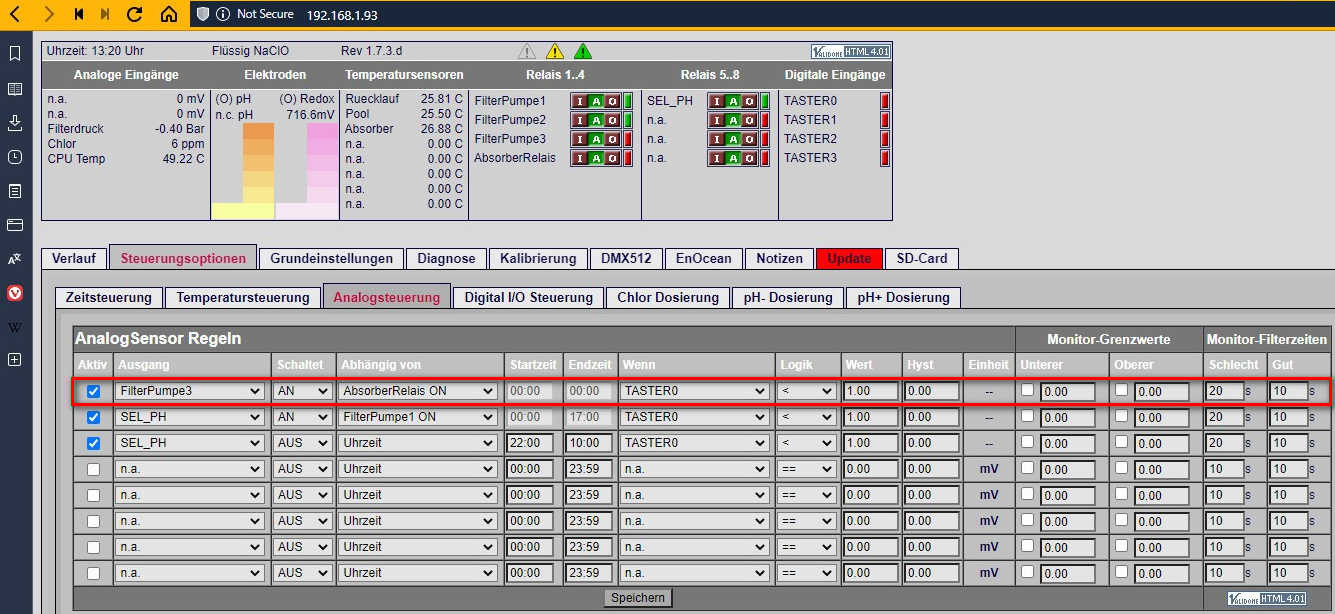Open the Wikipedia web panel
The image size is (1335, 614).
(15, 327)
